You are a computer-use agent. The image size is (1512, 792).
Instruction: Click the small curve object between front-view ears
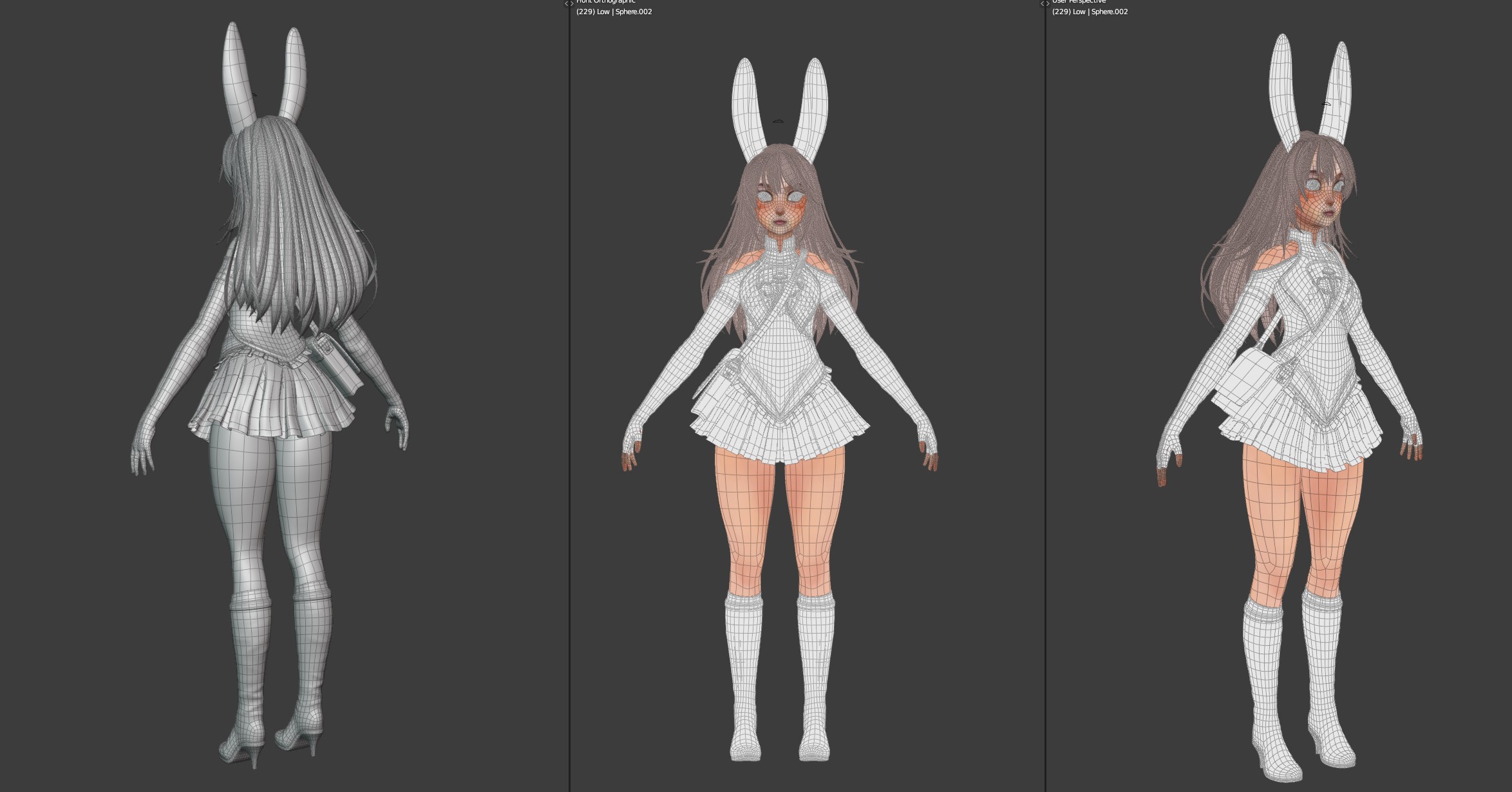(779, 121)
